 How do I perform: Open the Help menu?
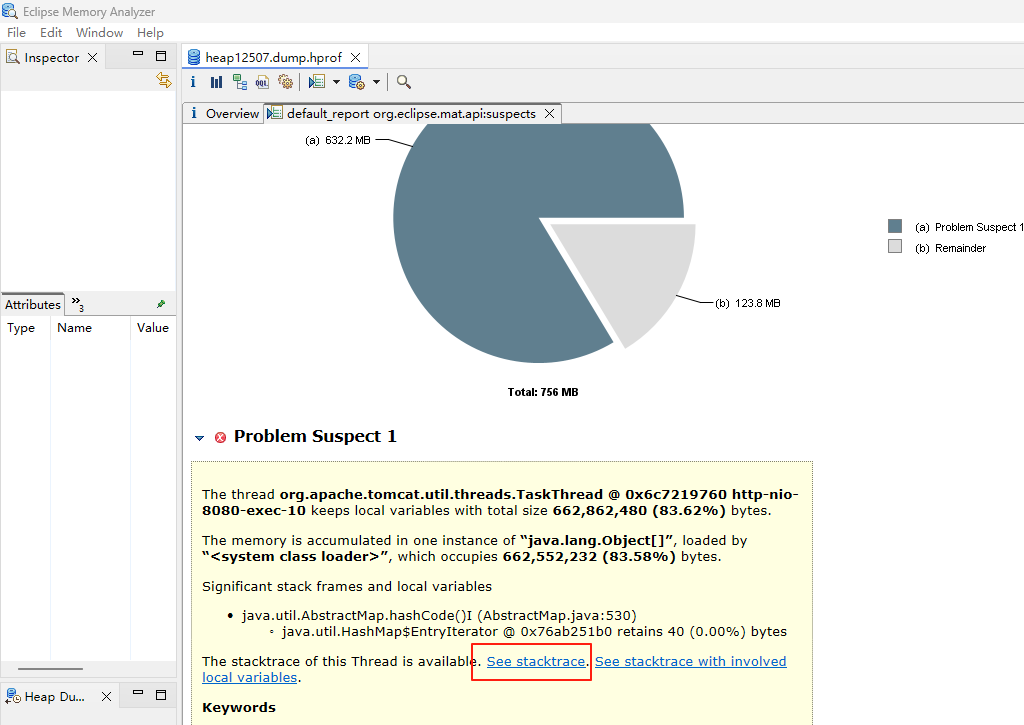pyautogui.click(x=150, y=33)
